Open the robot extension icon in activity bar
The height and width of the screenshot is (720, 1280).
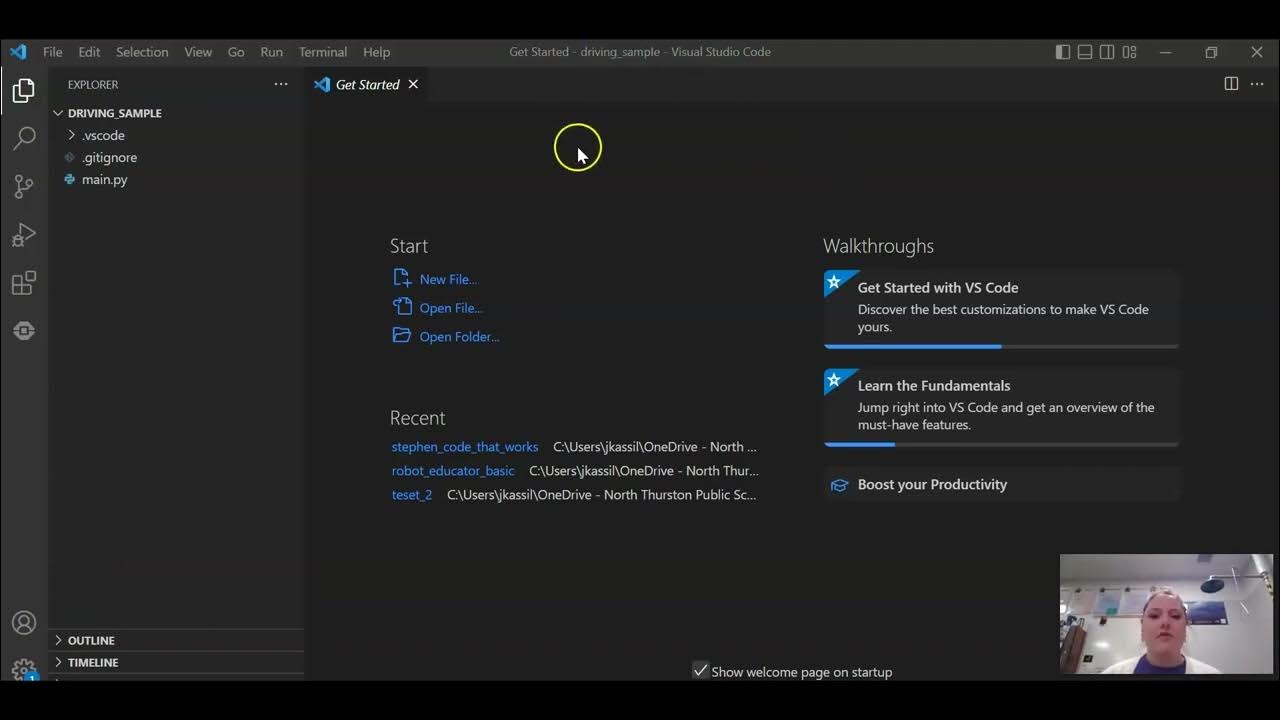(24, 331)
